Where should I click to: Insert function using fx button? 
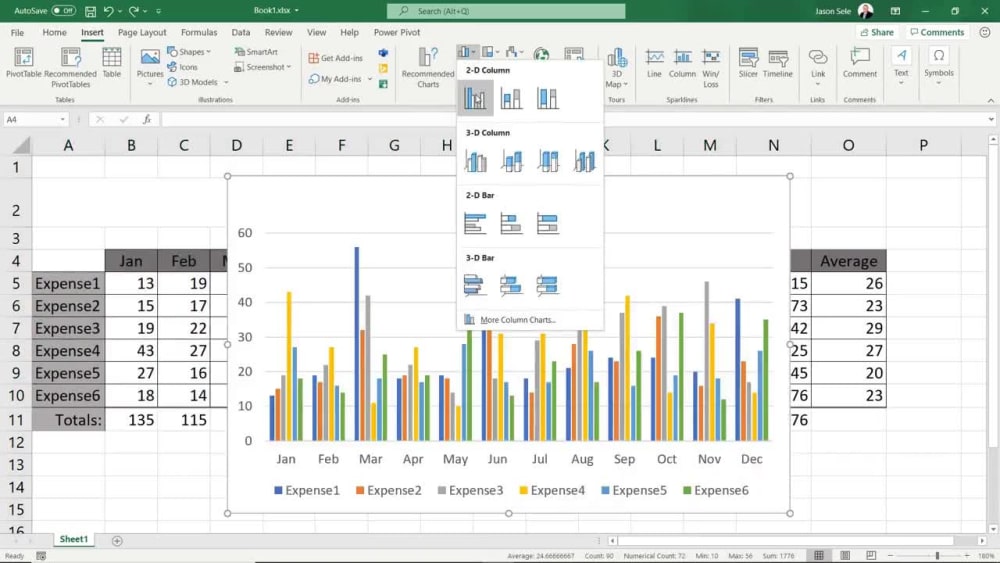click(147, 119)
